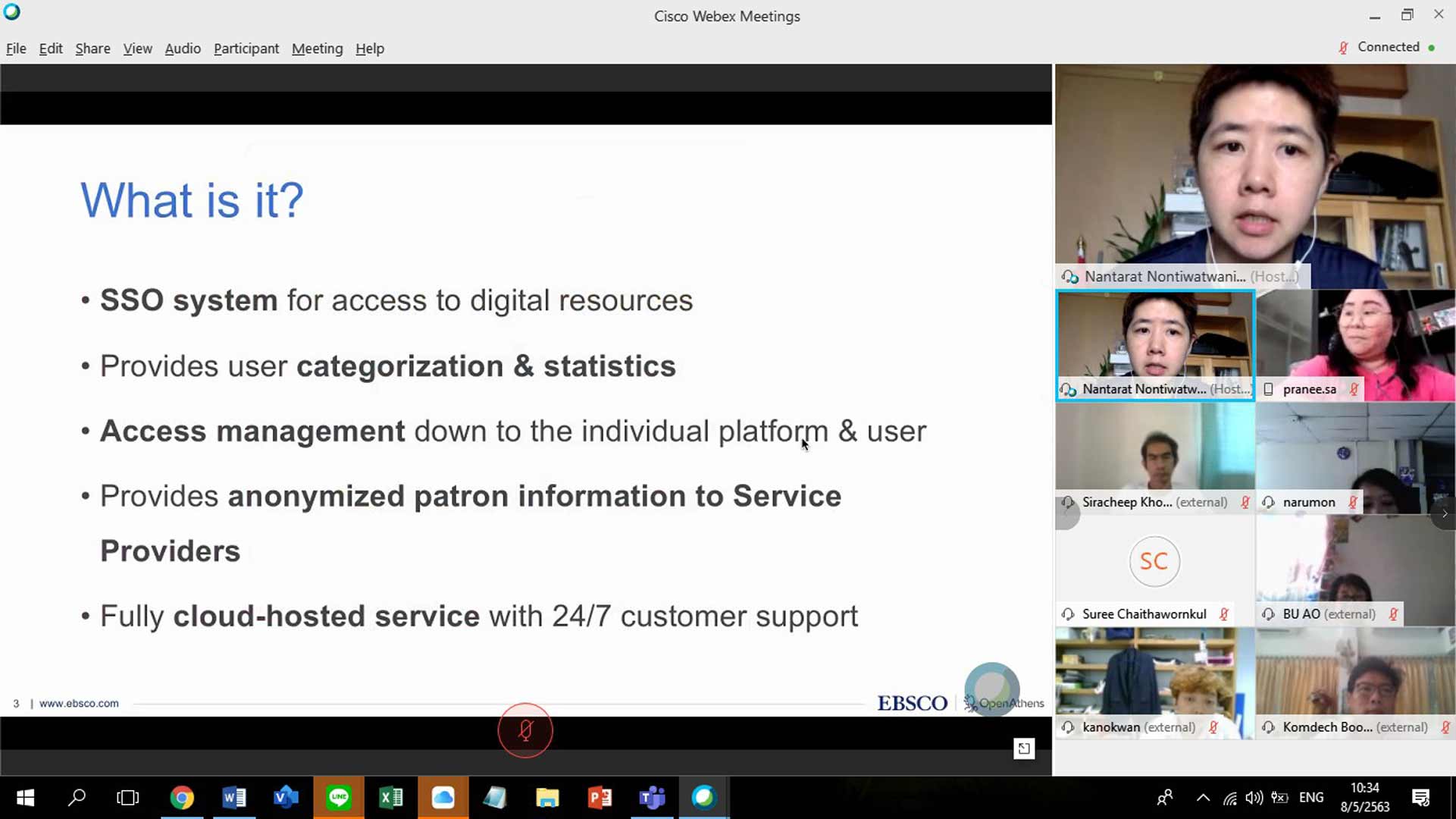Switch to Excel in the taskbar
1456x819 pixels.
pos(391,798)
